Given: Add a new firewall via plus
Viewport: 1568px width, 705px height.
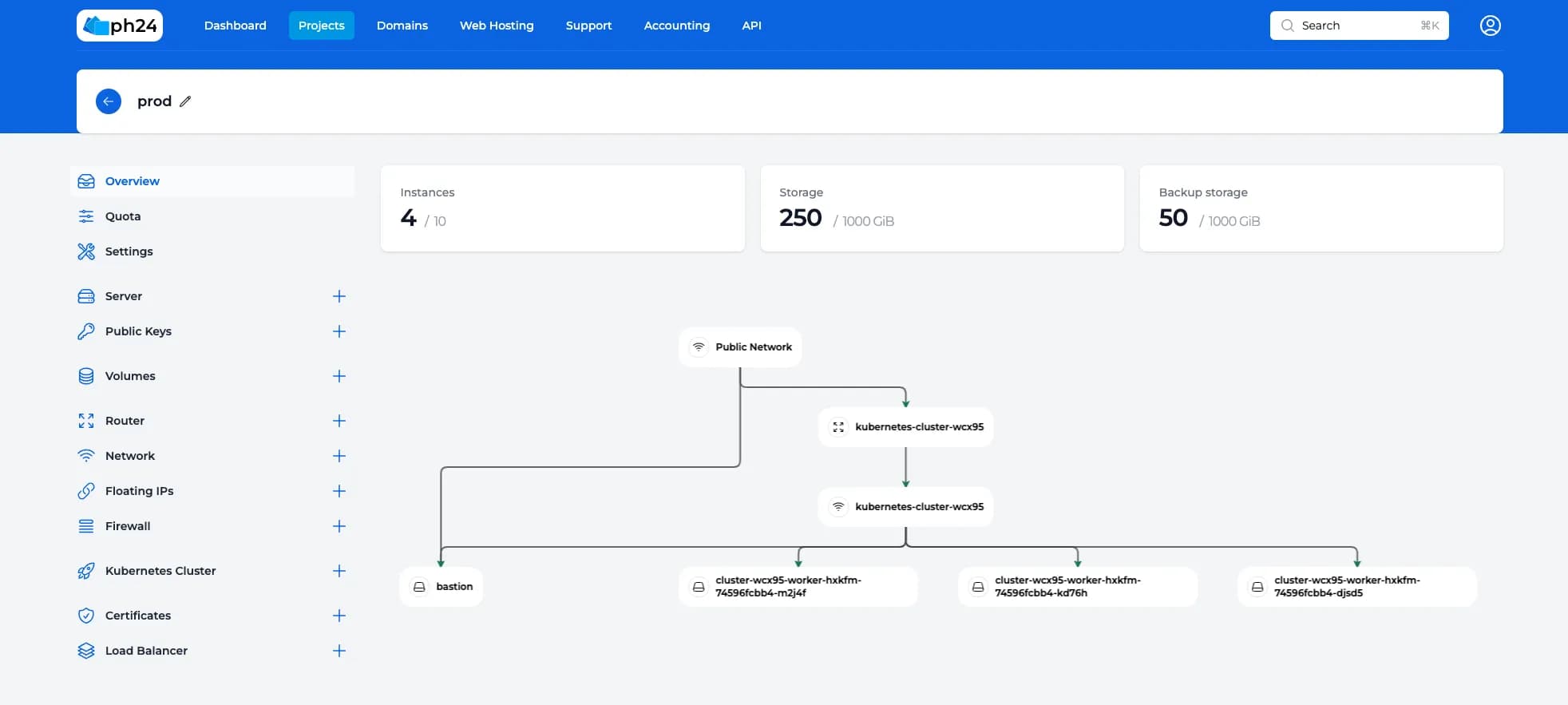Looking at the screenshot, I should (x=339, y=526).
